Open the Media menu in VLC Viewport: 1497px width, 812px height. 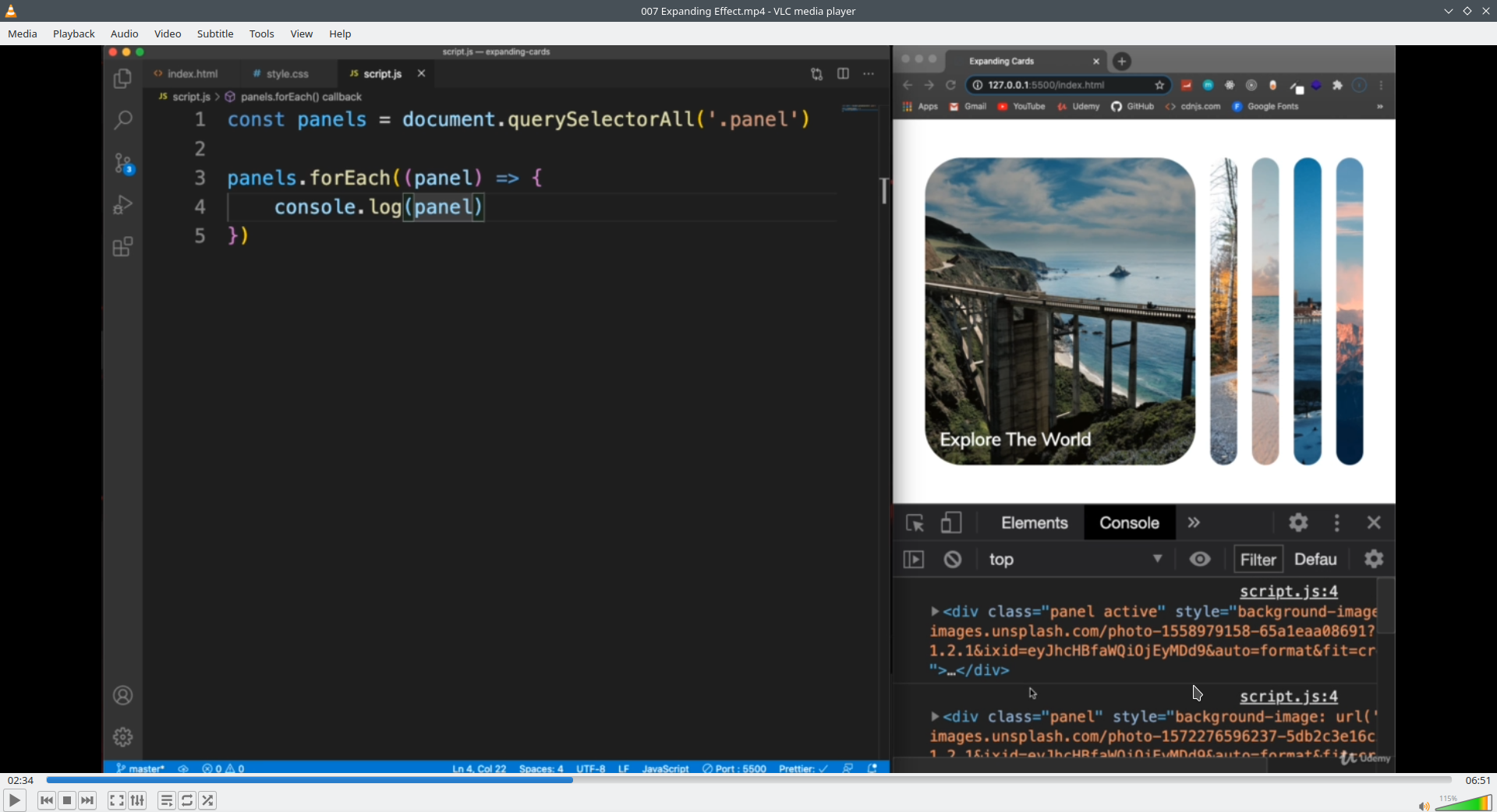pyautogui.click(x=23, y=34)
